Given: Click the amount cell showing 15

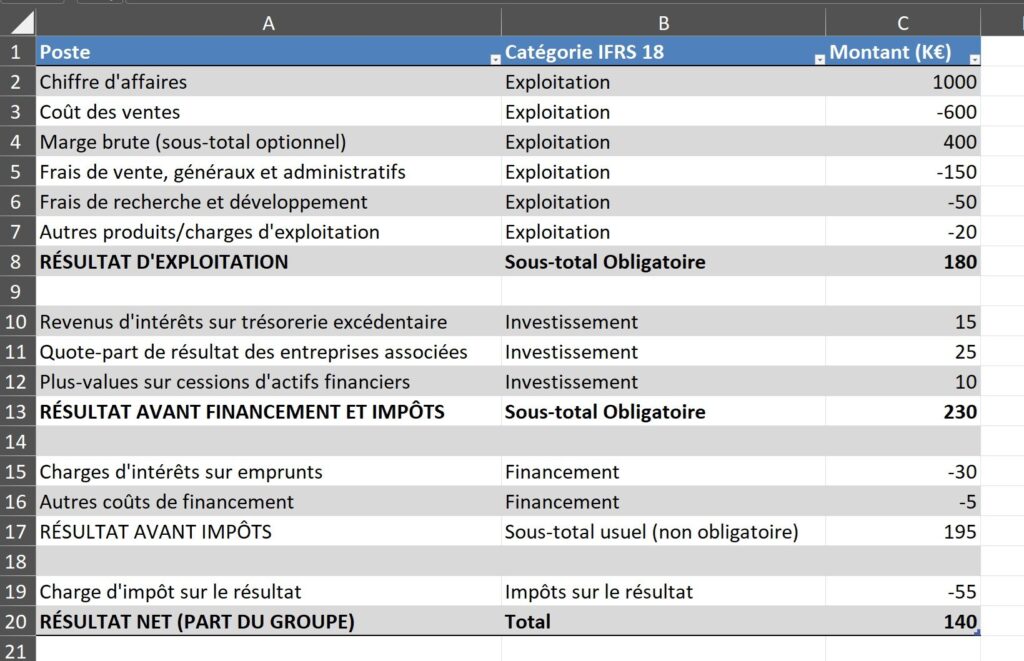Looking at the screenshot, I should point(903,321).
